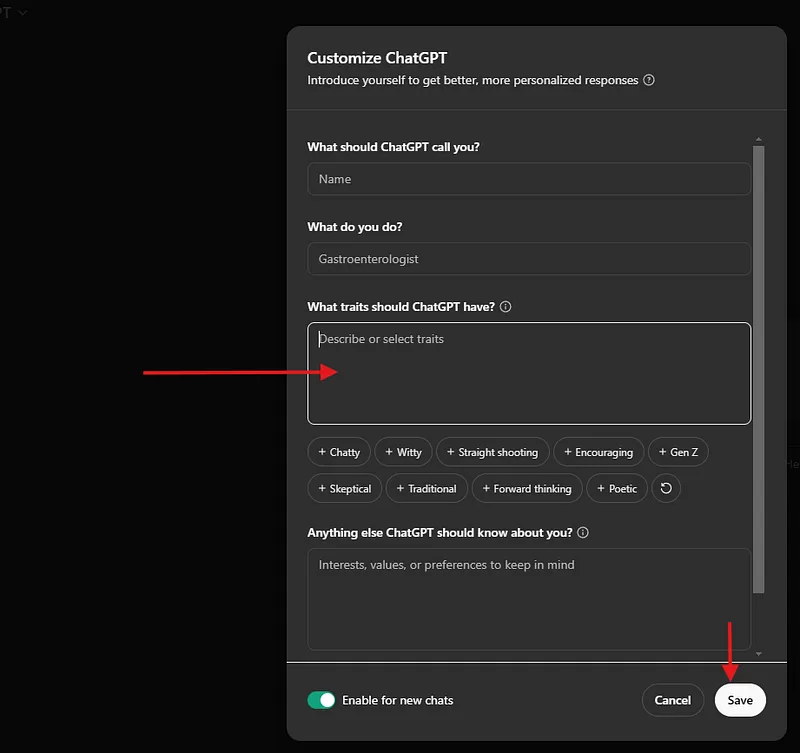Add the Poetic trait
800x753 pixels.
pos(616,488)
